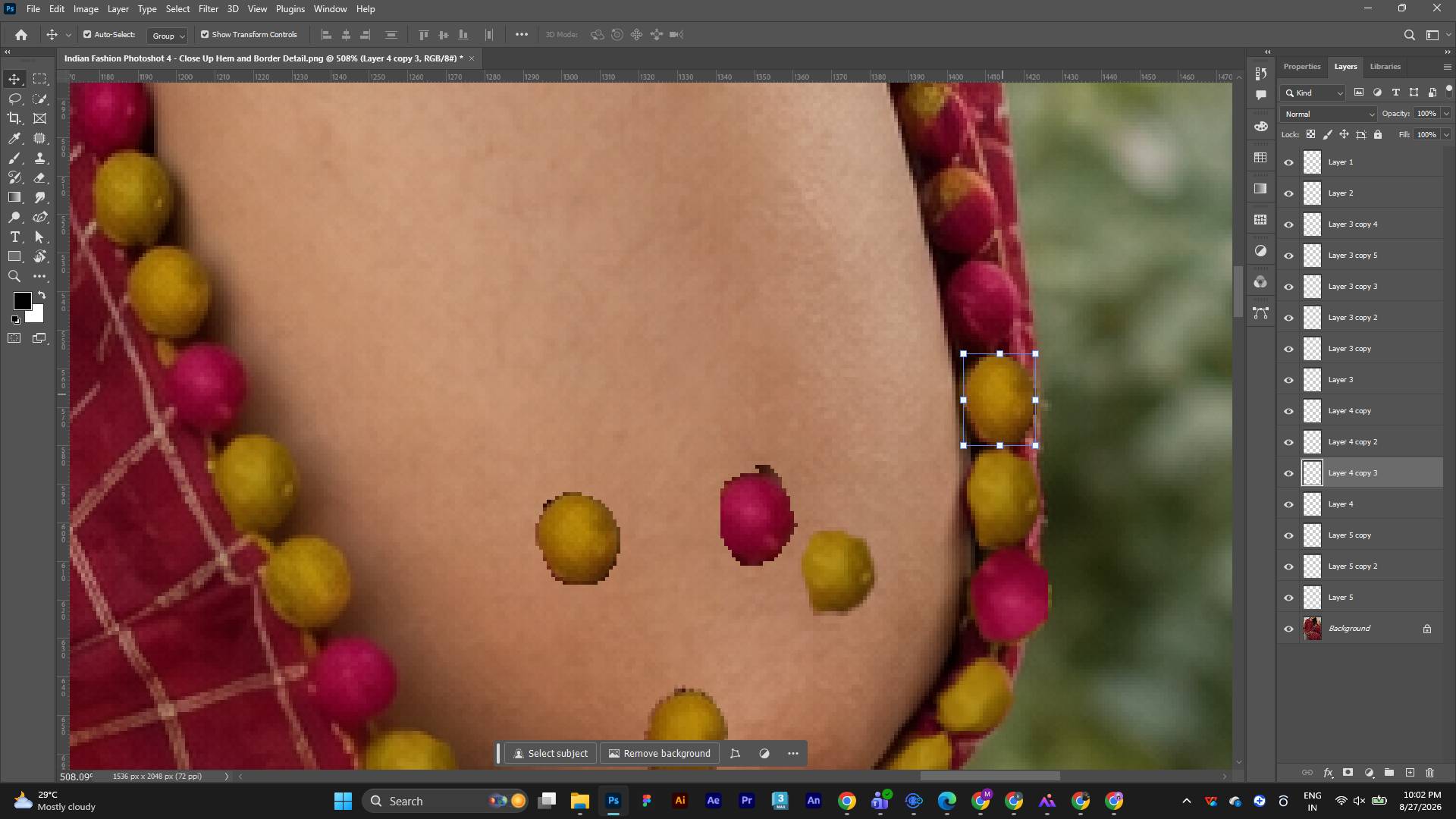
Task: Select the Lasso tool
Action: (x=14, y=99)
